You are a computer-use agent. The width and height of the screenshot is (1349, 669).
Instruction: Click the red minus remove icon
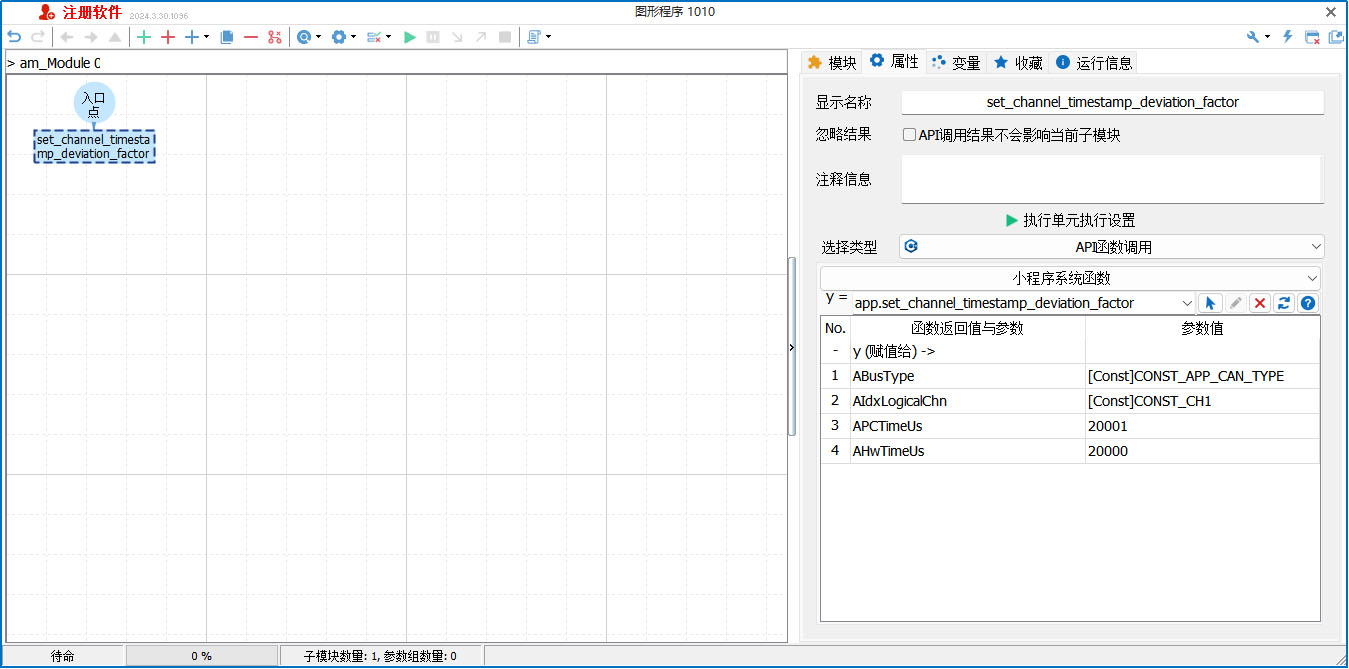click(x=251, y=37)
